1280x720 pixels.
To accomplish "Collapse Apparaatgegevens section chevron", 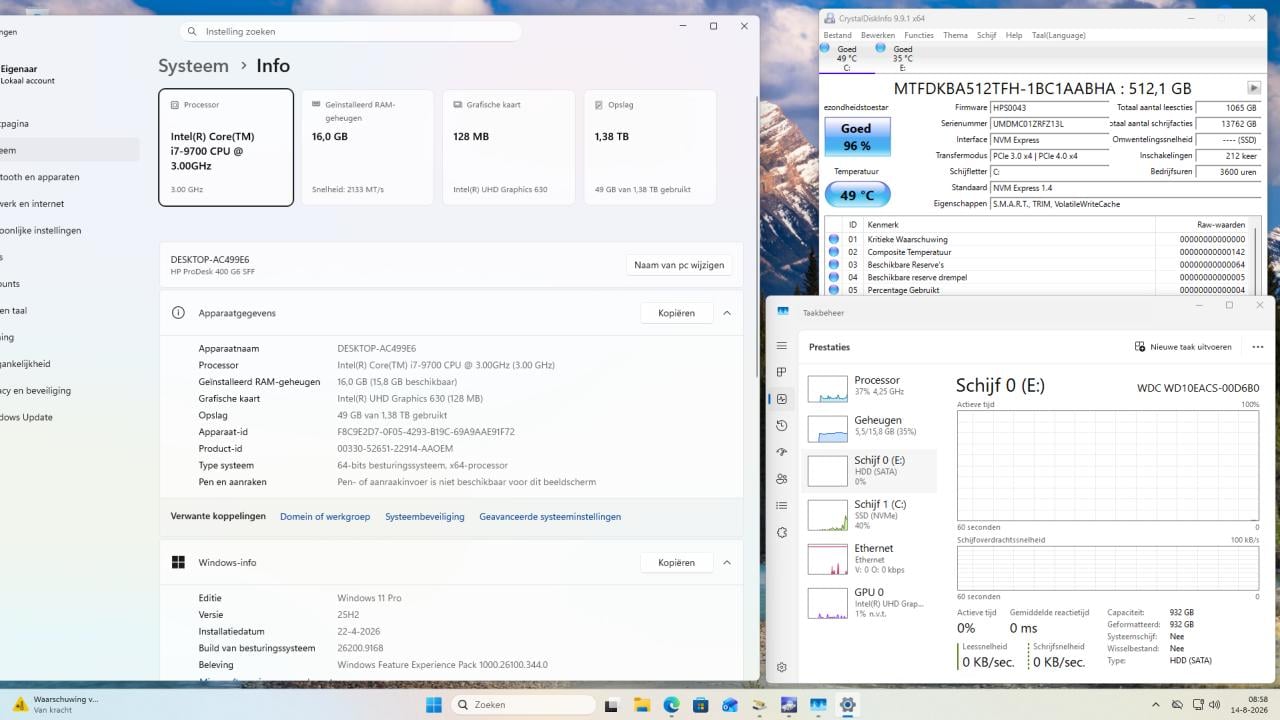I will [x=727, y=313].
